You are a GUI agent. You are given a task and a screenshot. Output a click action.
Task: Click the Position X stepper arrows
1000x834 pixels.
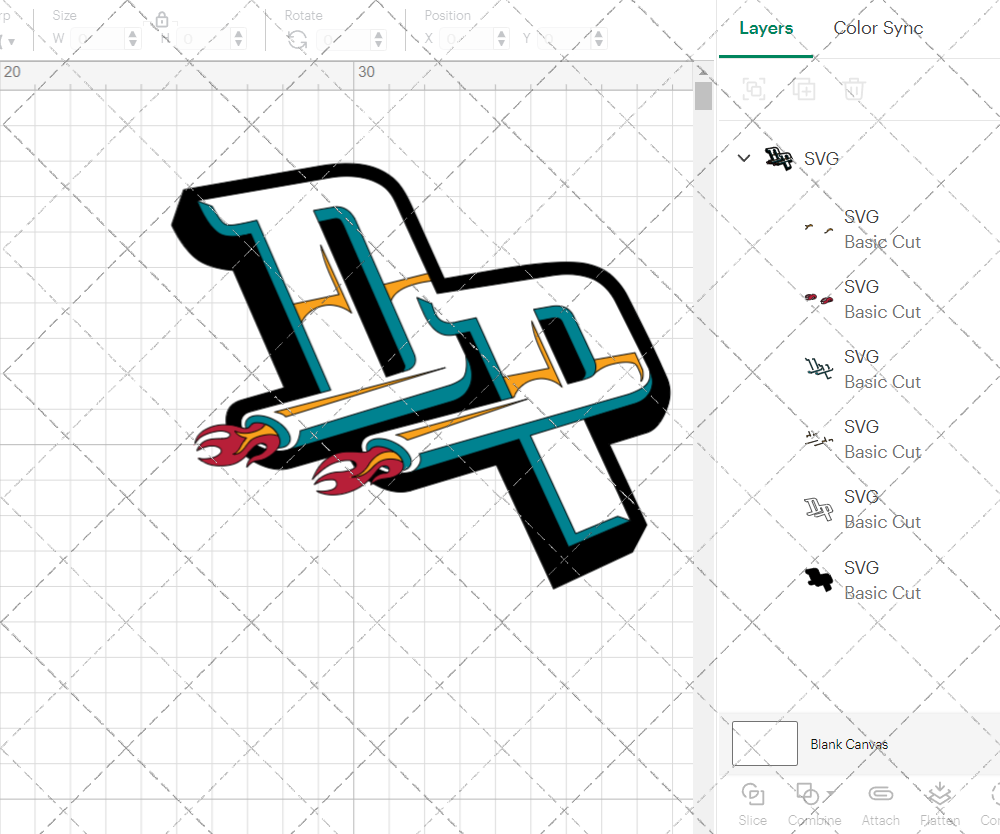click(x=502, y=39)
